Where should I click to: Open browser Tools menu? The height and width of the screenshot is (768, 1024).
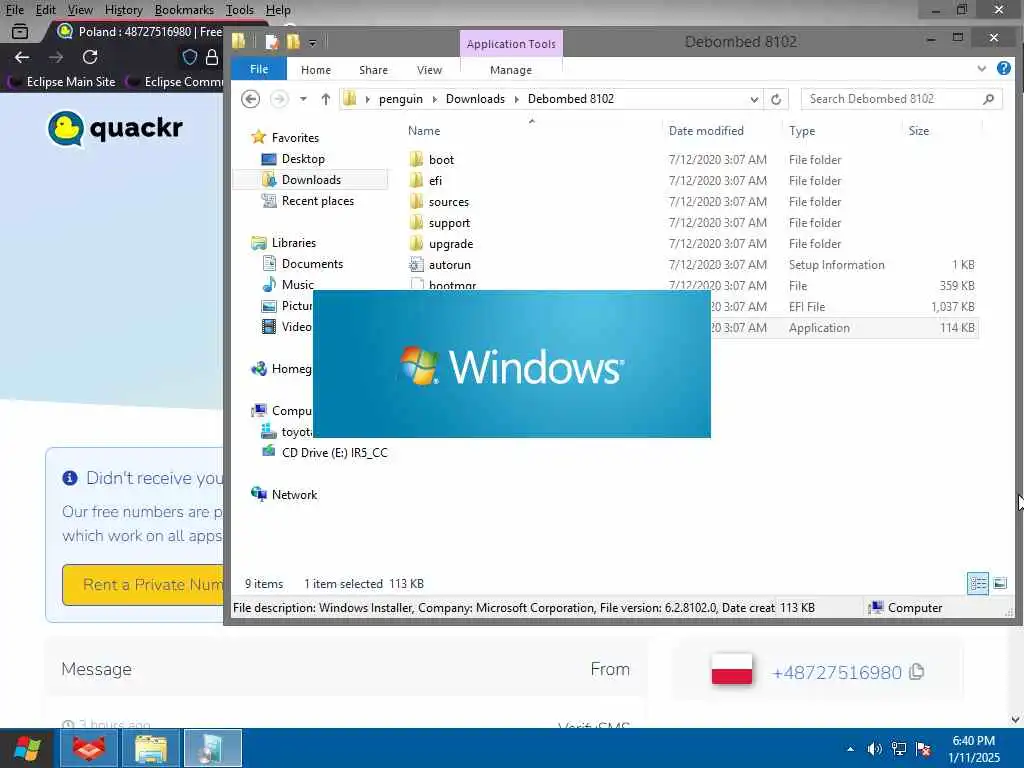pos(239,10)
